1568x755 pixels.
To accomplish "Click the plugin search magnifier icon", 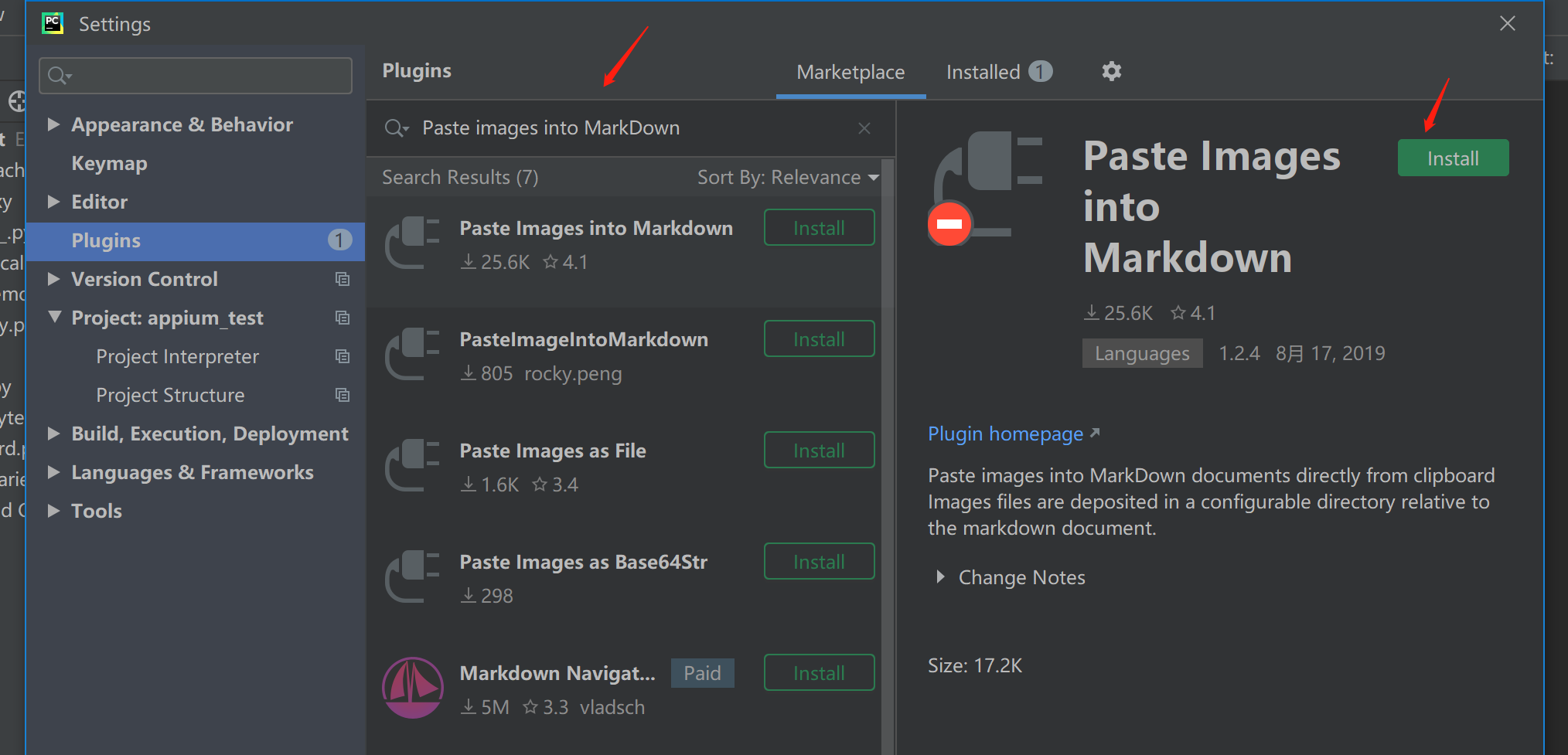I will point(396,128).
